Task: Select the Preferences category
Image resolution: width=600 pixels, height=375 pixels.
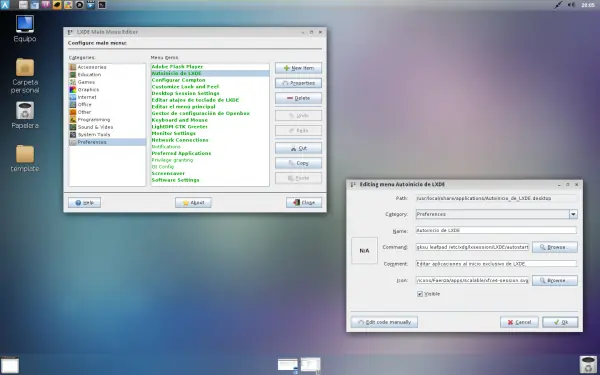Action: [x=107, y=142]
